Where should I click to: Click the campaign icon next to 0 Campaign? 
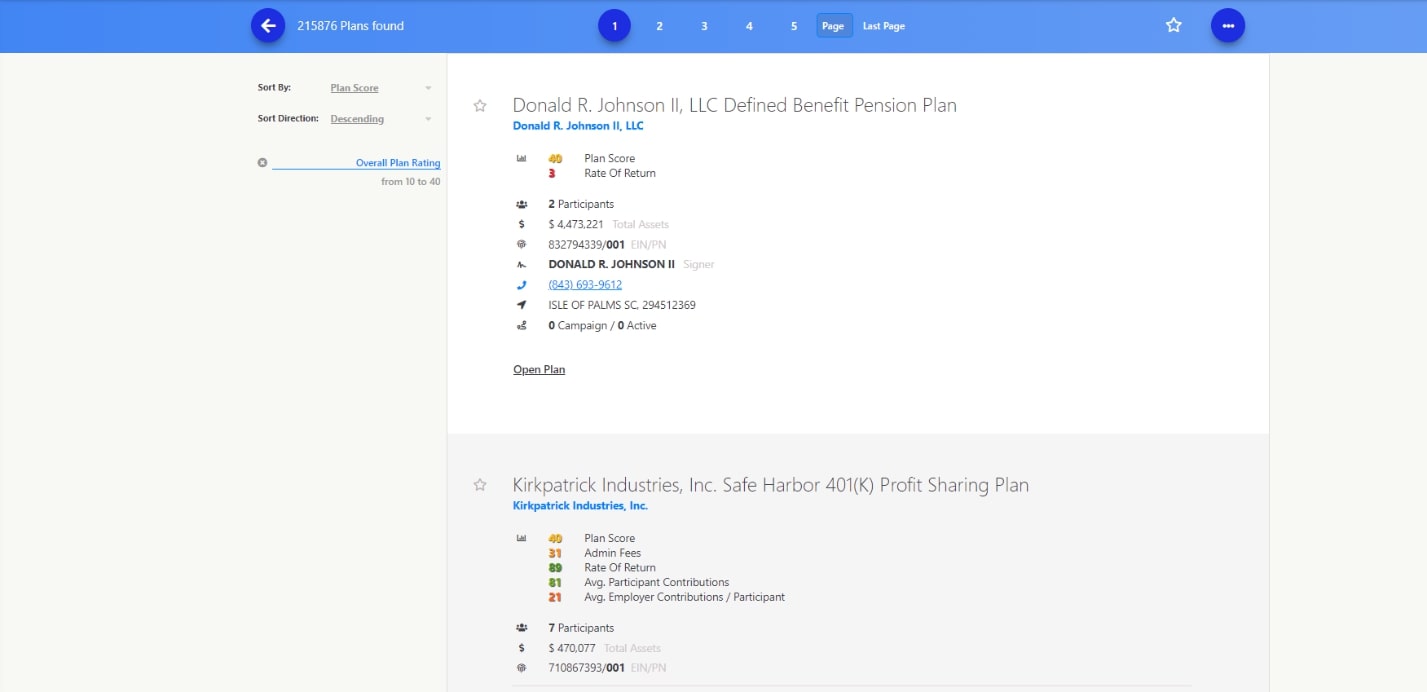(x=521, y=326)
